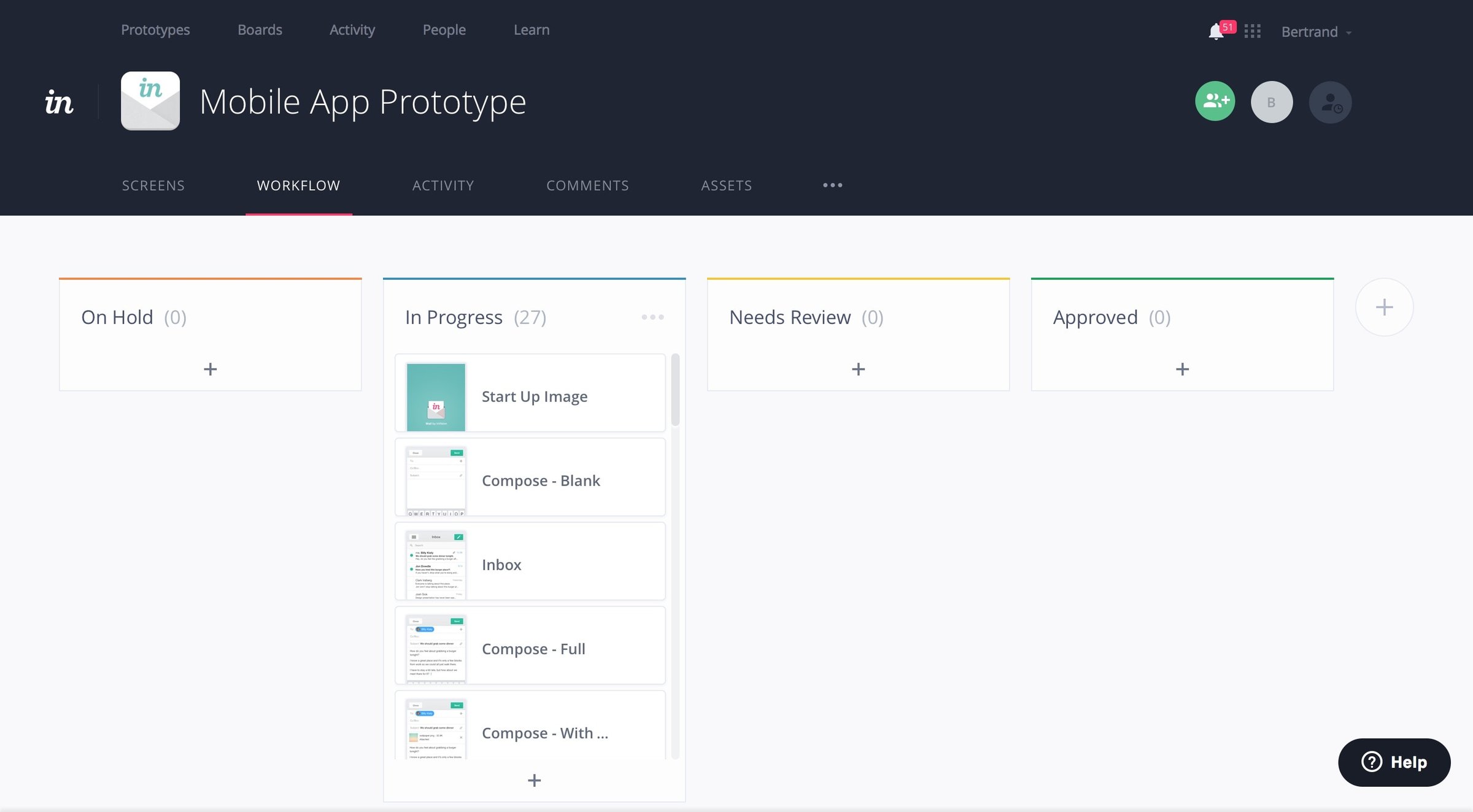1473x812 pixels.
Task: Add a card to Needs Review column
Action: tap(858, 369)
